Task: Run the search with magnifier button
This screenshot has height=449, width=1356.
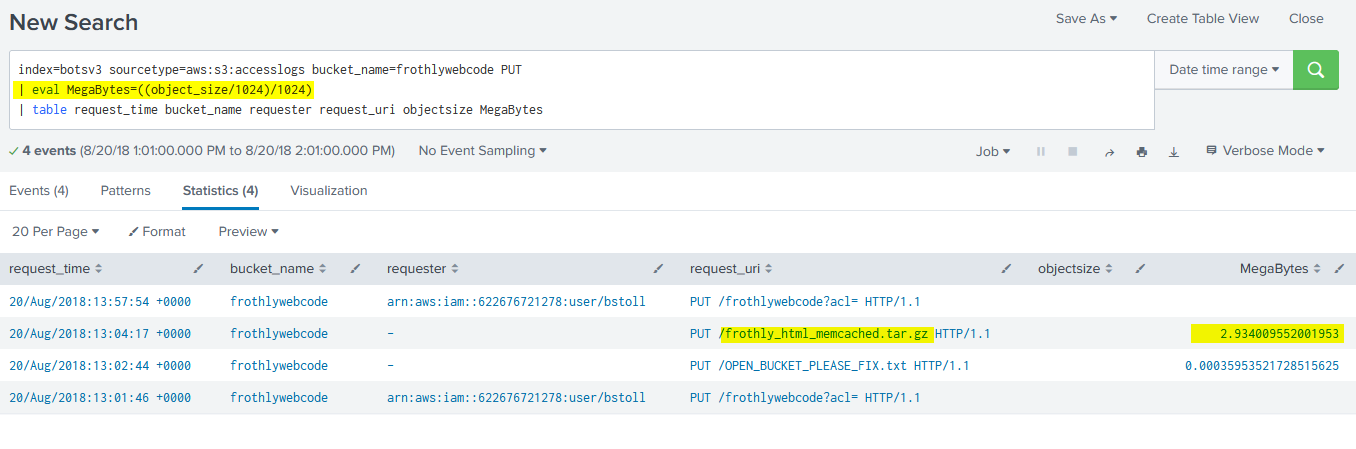Action: pos(1315,70)
